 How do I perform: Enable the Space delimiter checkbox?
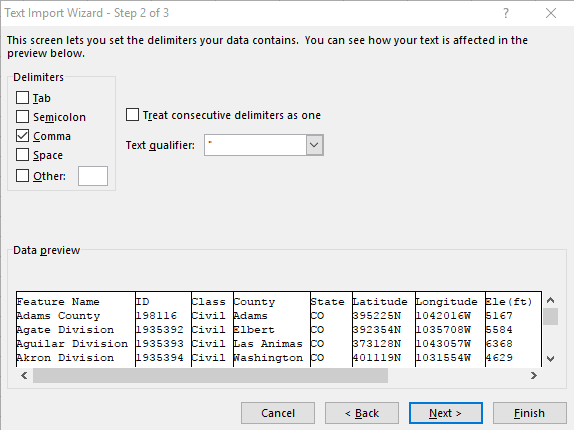click(22, 155)
